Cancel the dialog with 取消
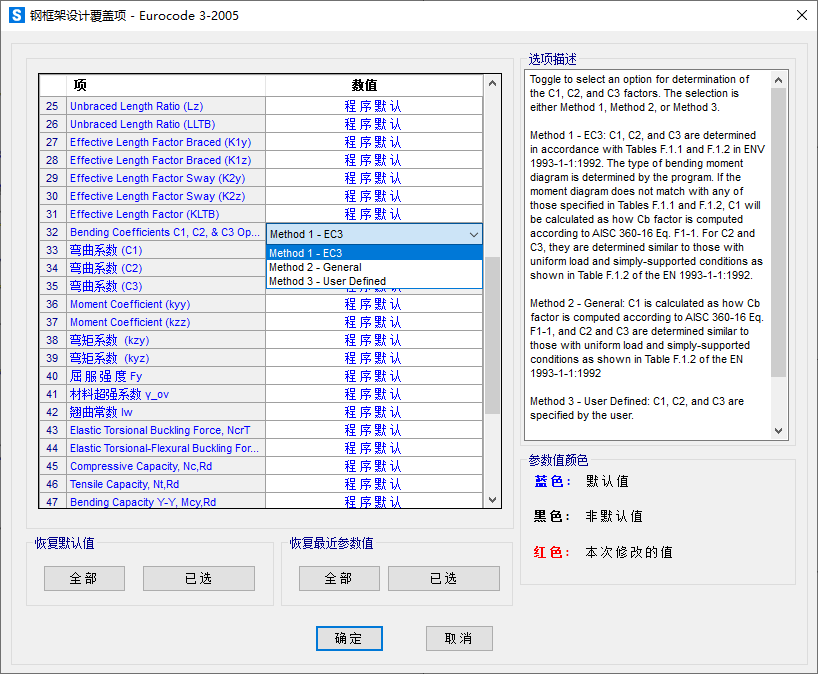Viewport: 818px width, 674px height. point(459,638)
